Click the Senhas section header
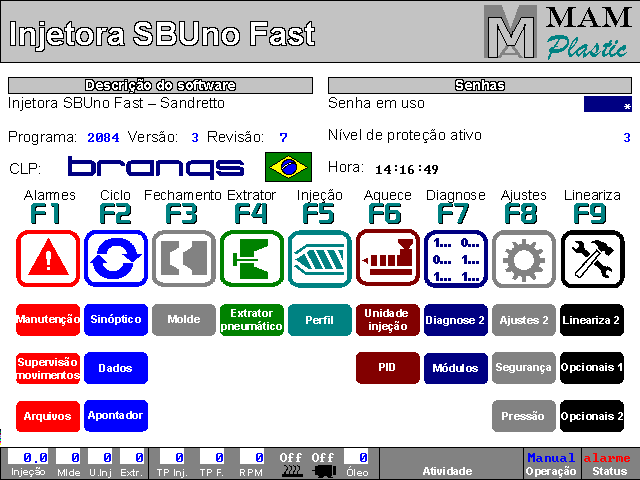 click(480, 85)
